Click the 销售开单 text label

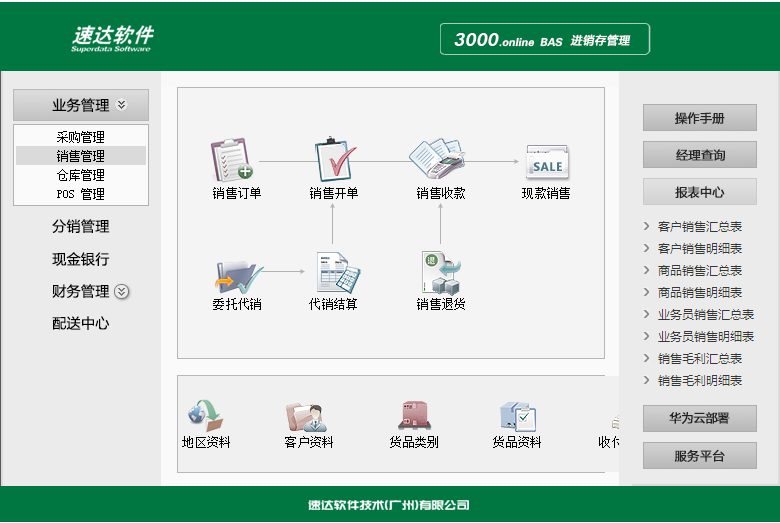334,193
